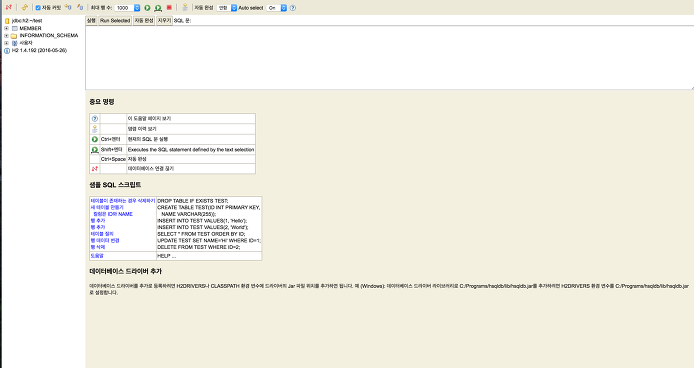The width and height of the screenshot is (694, 368).
Task: Click the 'SQL 문:' label above the editor
Action: tap(182, 20)
